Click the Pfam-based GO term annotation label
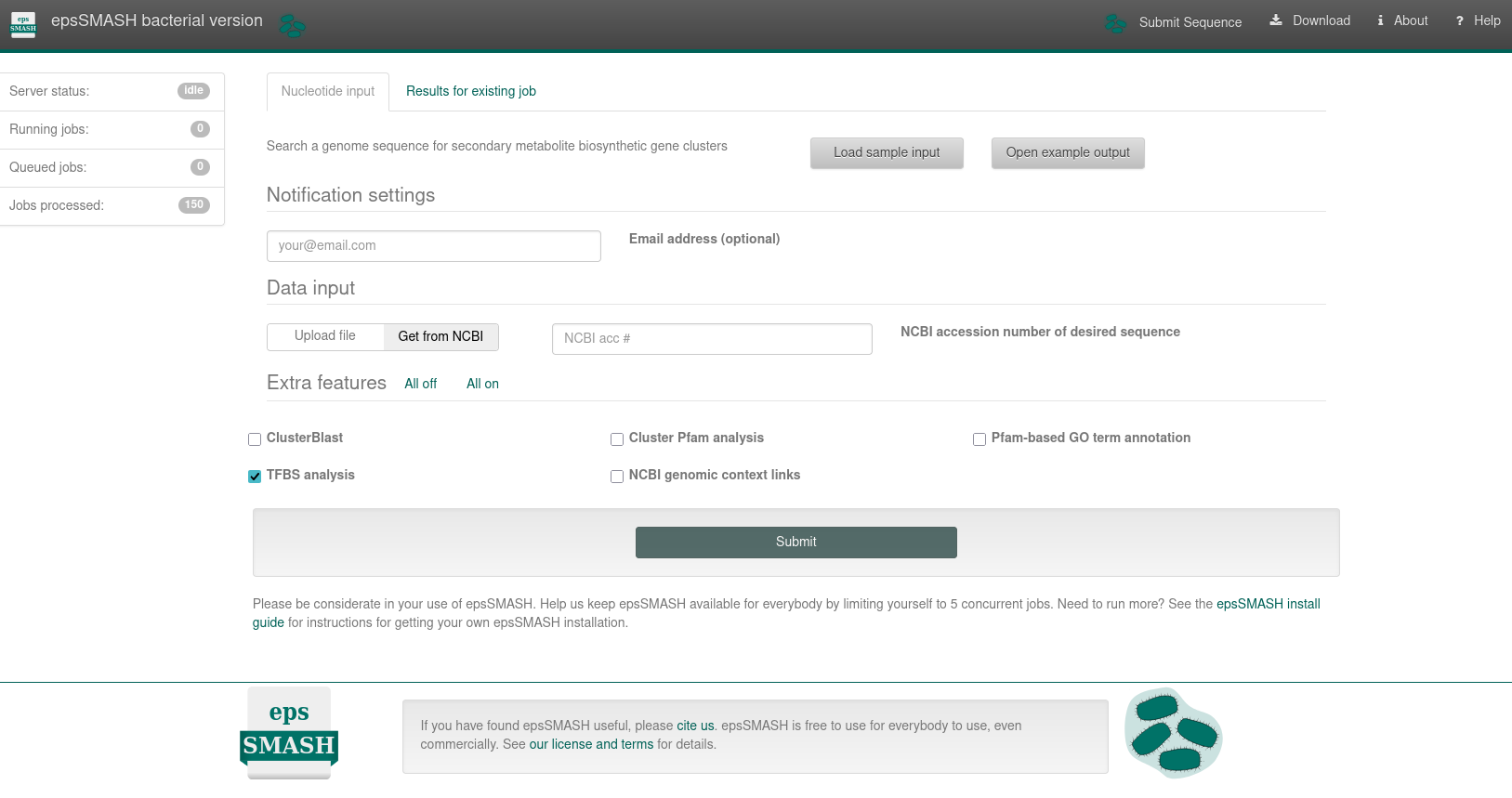 [x=1091, y=438]
